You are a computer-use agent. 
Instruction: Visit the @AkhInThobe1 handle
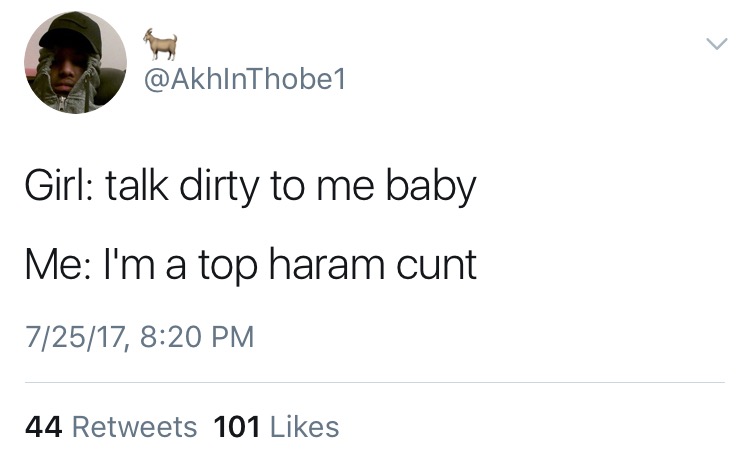(244, 79)
